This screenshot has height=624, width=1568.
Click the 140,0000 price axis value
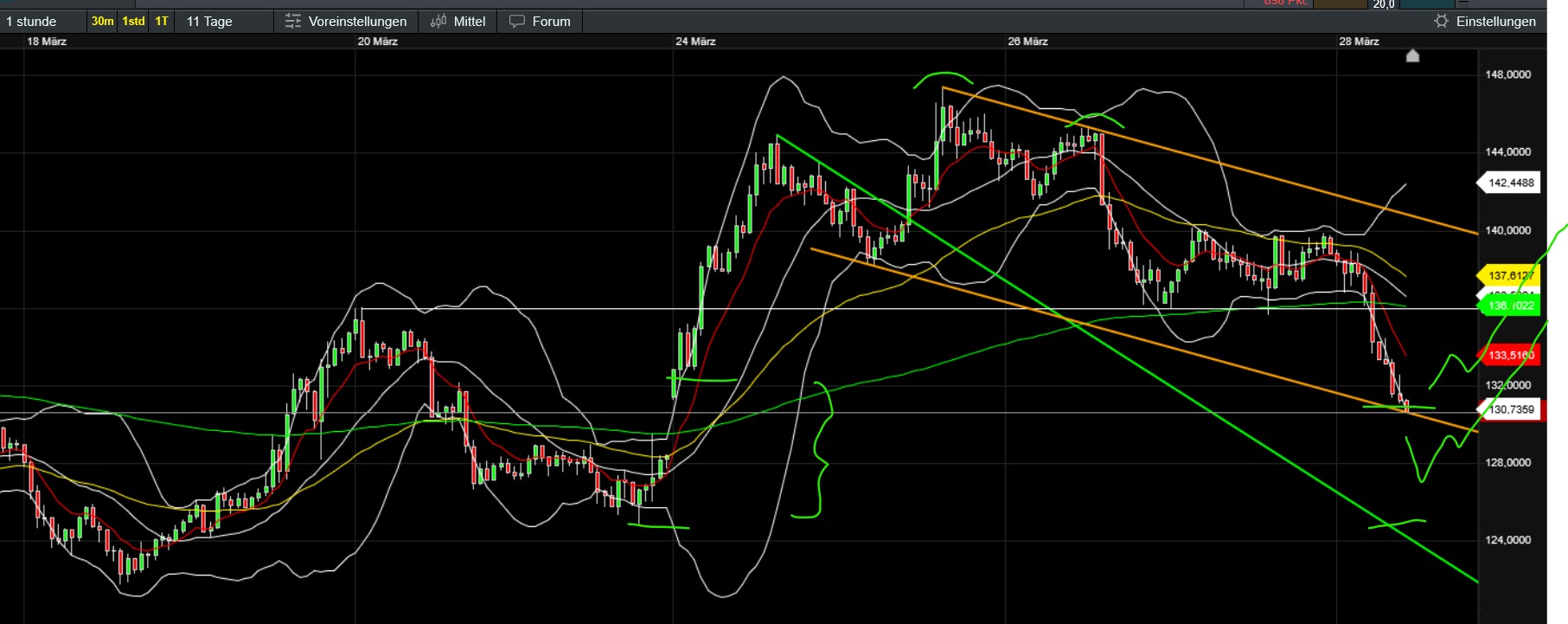point(1507,230)
